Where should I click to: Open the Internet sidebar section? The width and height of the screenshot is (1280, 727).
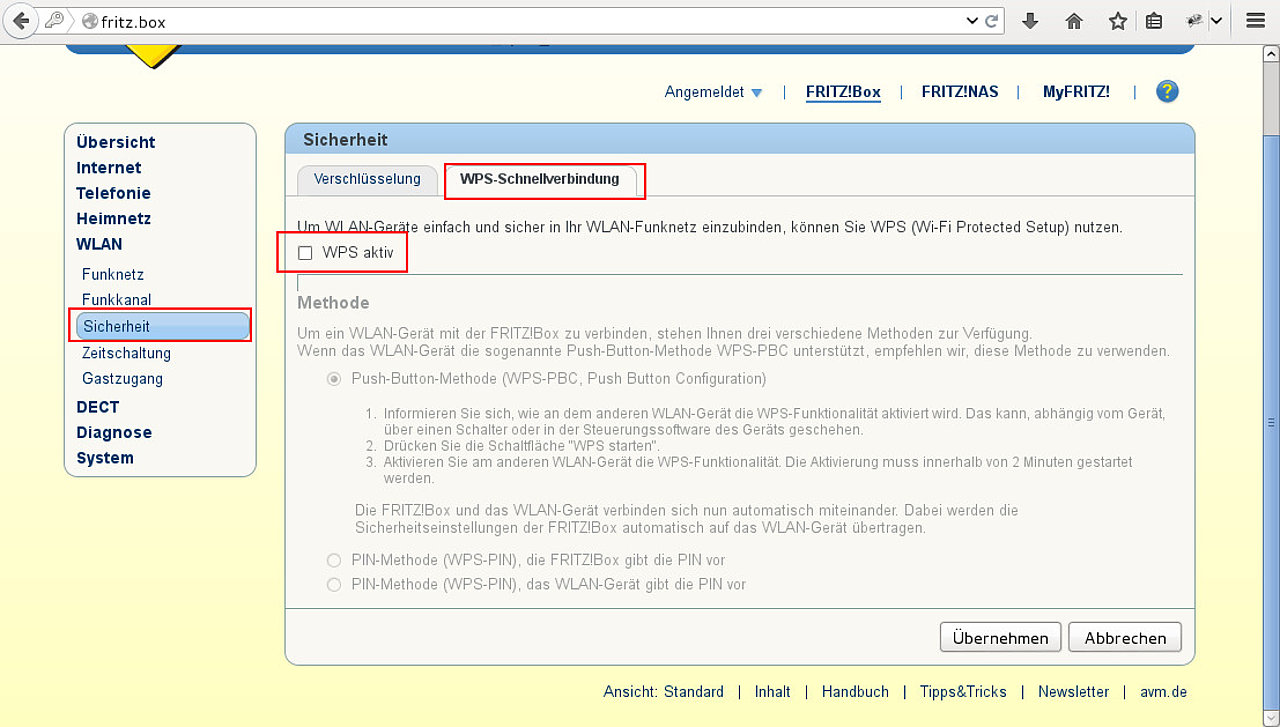point(109,168)
